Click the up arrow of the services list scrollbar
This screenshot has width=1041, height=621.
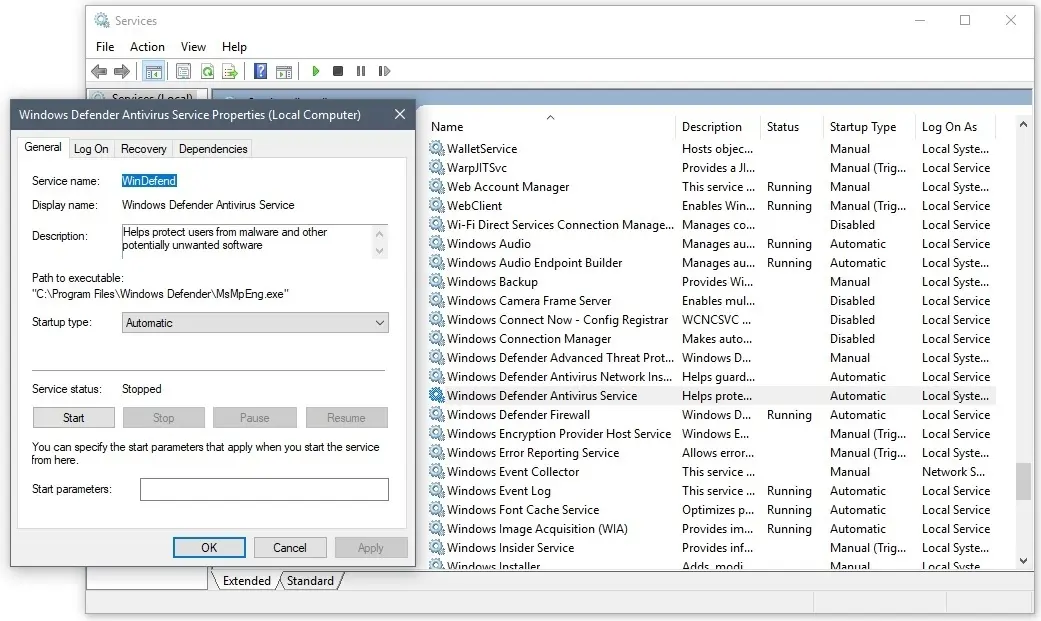tap(1023, 124)
